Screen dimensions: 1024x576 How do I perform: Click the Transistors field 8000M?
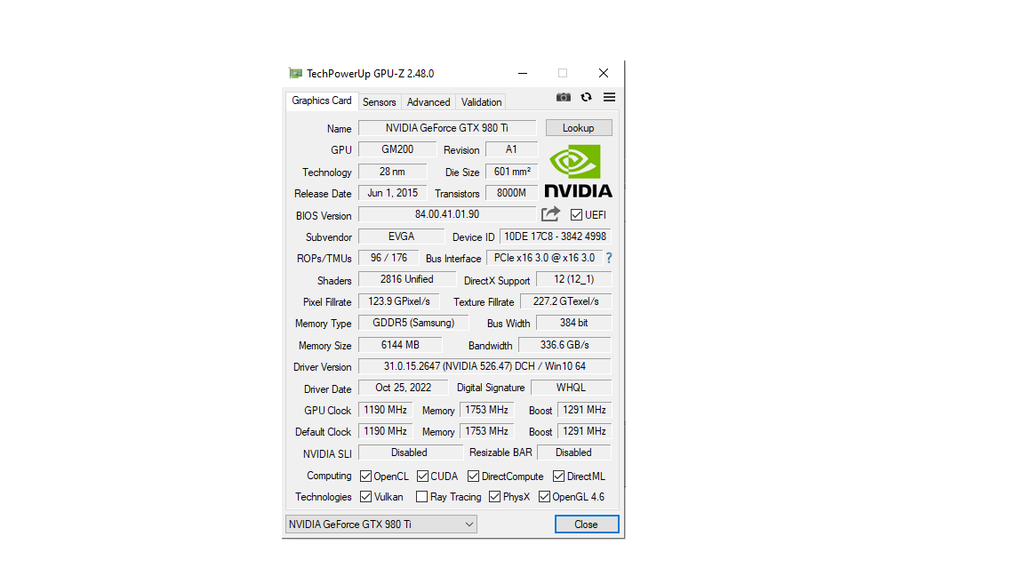511,193
